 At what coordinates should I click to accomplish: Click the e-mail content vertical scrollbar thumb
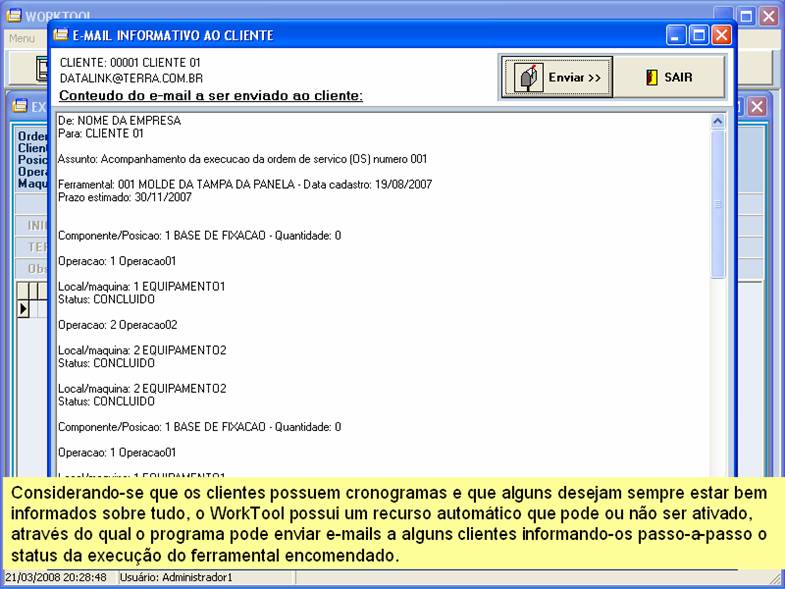pos(717,203)
